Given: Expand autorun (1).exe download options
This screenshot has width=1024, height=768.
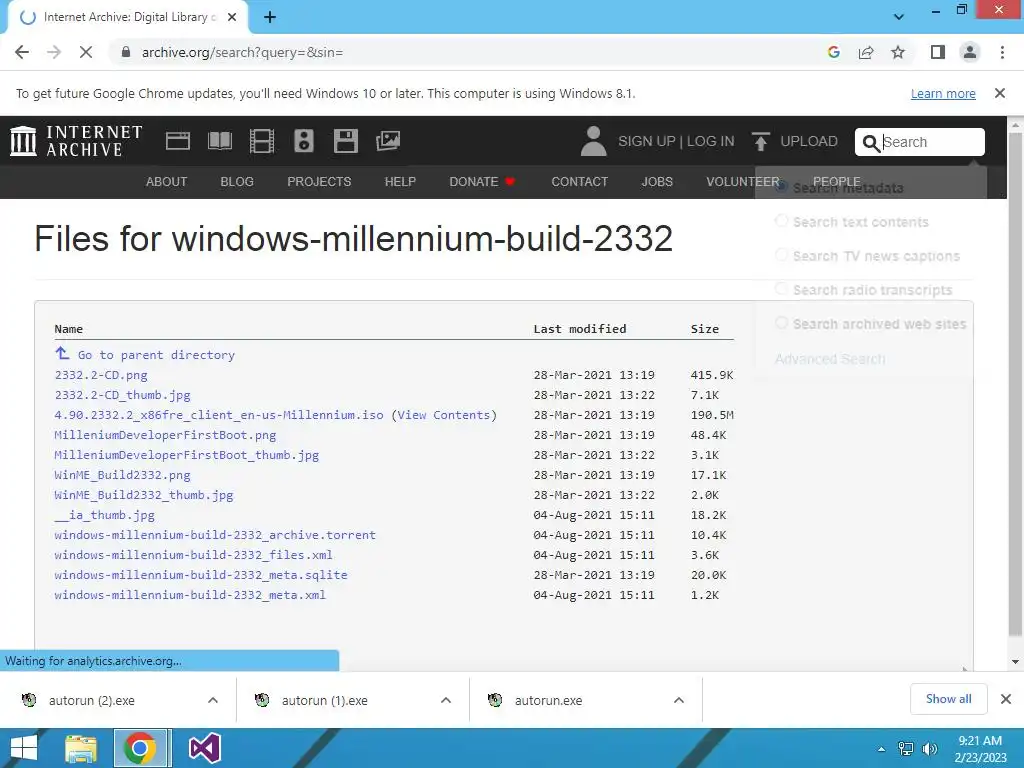Looking at the screenshot, I should tap(446, 700).
